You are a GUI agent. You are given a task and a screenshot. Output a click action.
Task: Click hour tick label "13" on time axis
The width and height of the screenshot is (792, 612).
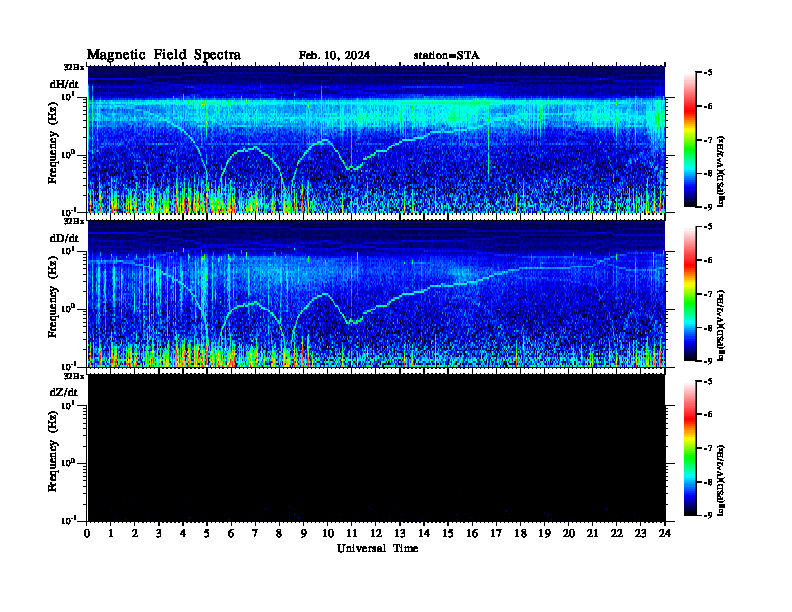(x=400, y=534)
